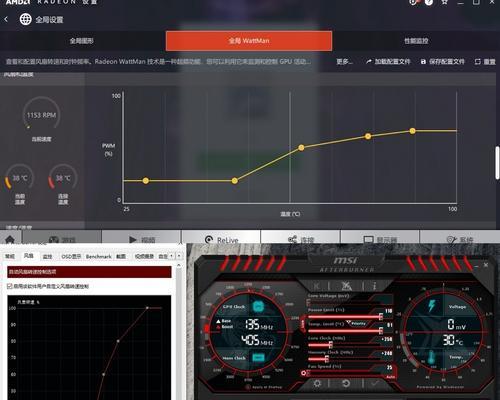Open MSI Afterburner settings gear

[x=317, y=384]
